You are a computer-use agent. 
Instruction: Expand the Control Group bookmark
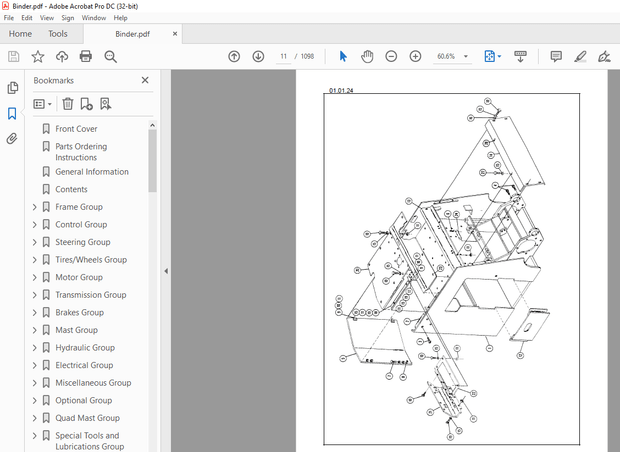click(35, 225)
